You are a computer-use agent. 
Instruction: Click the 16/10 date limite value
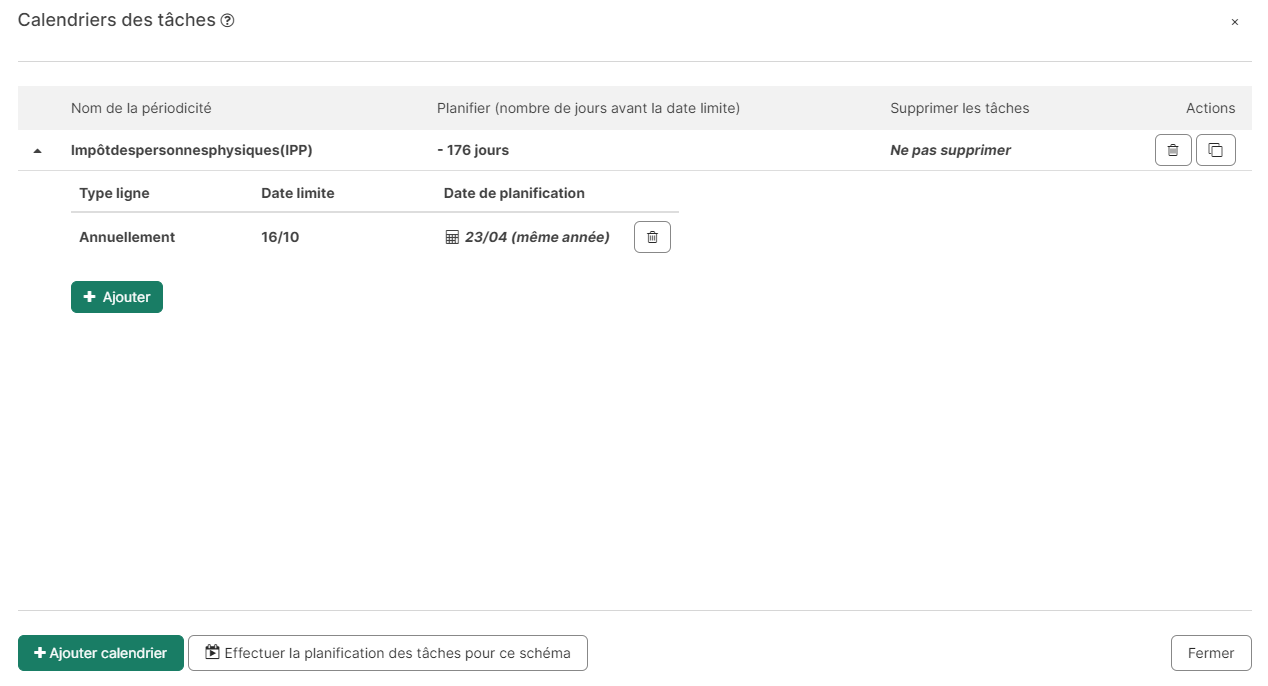point(280,237)
